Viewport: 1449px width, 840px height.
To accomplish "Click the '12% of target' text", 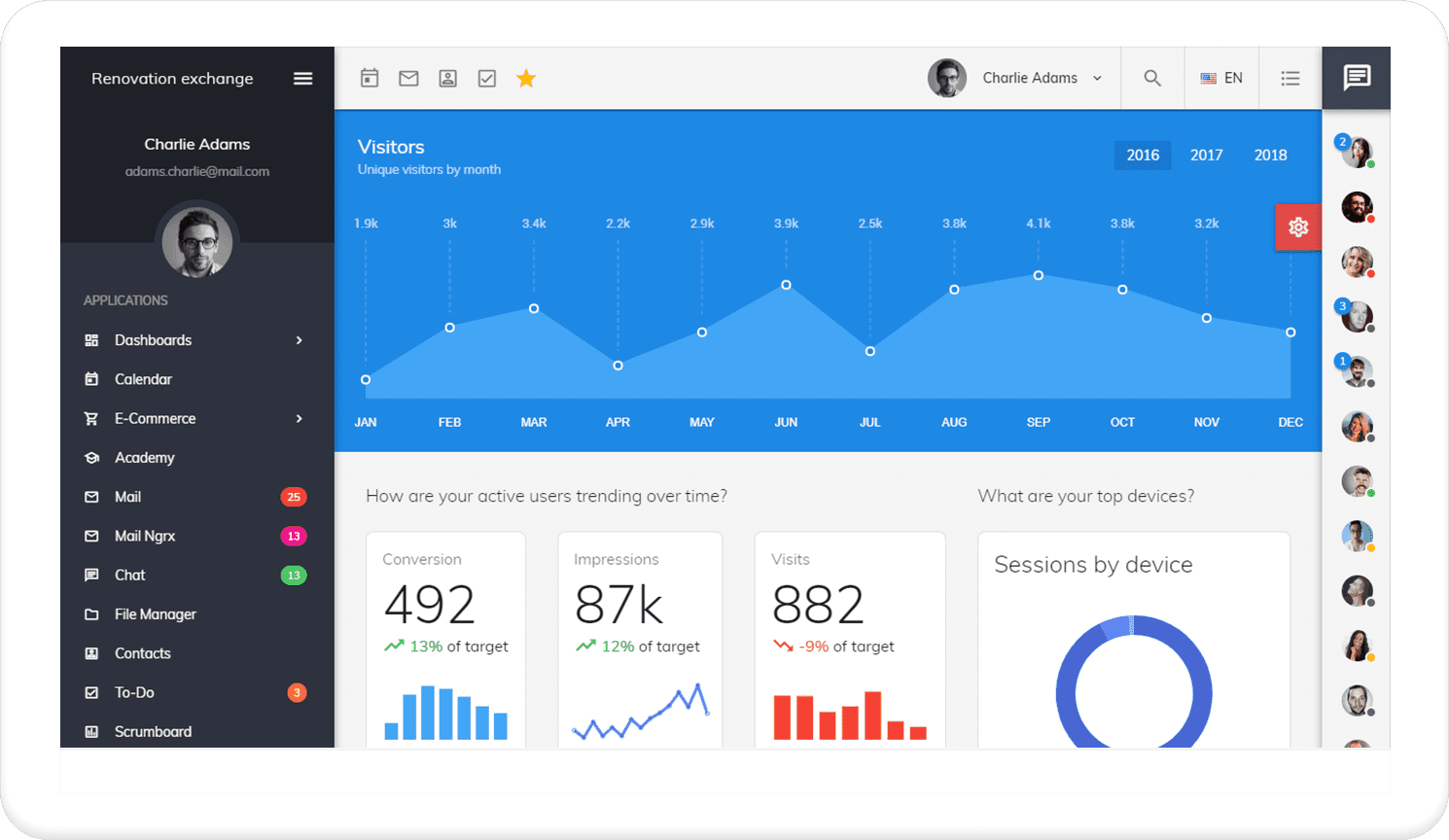I will (x=651, y=647).
